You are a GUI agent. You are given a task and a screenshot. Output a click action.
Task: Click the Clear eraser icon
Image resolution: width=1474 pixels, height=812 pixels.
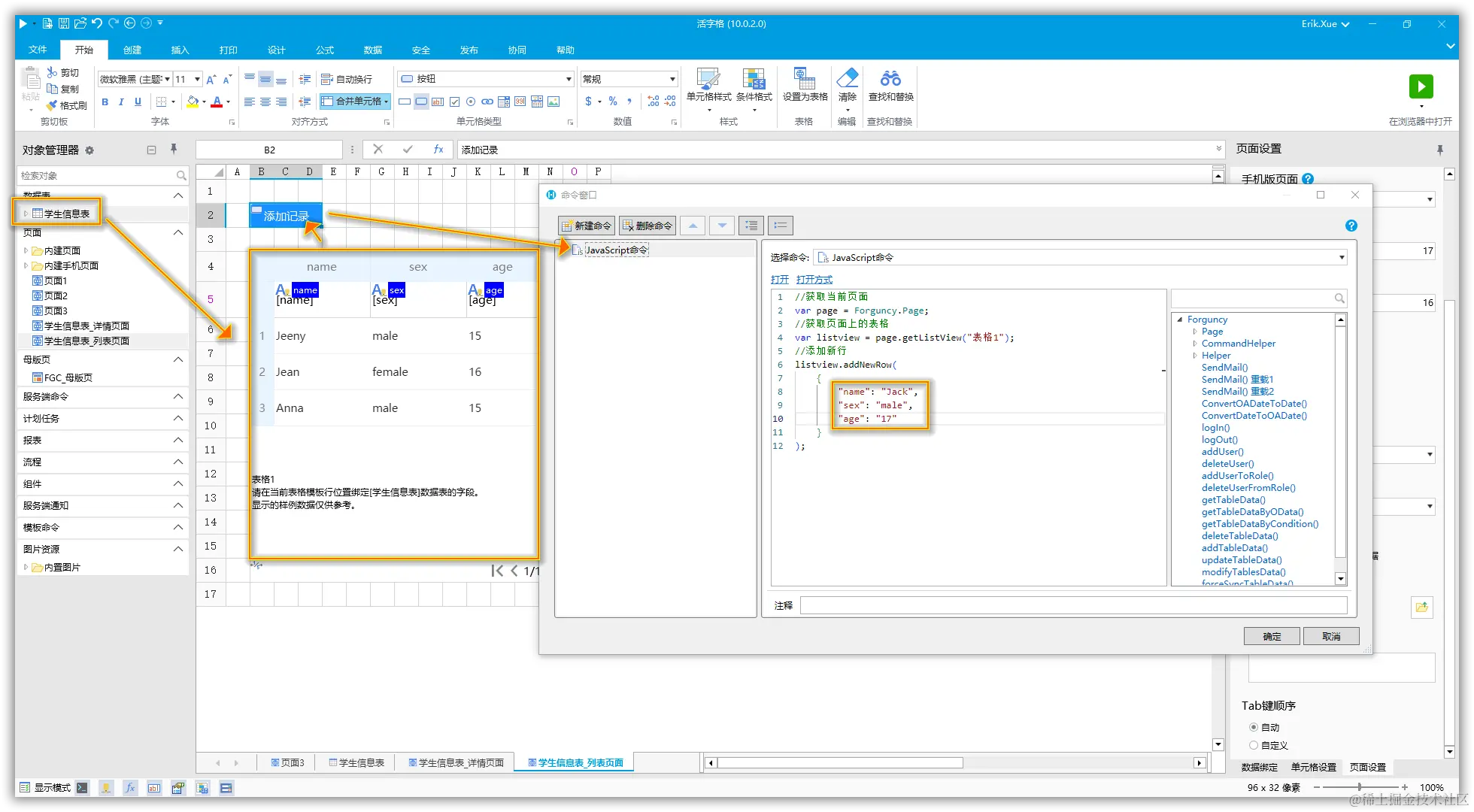847,79
